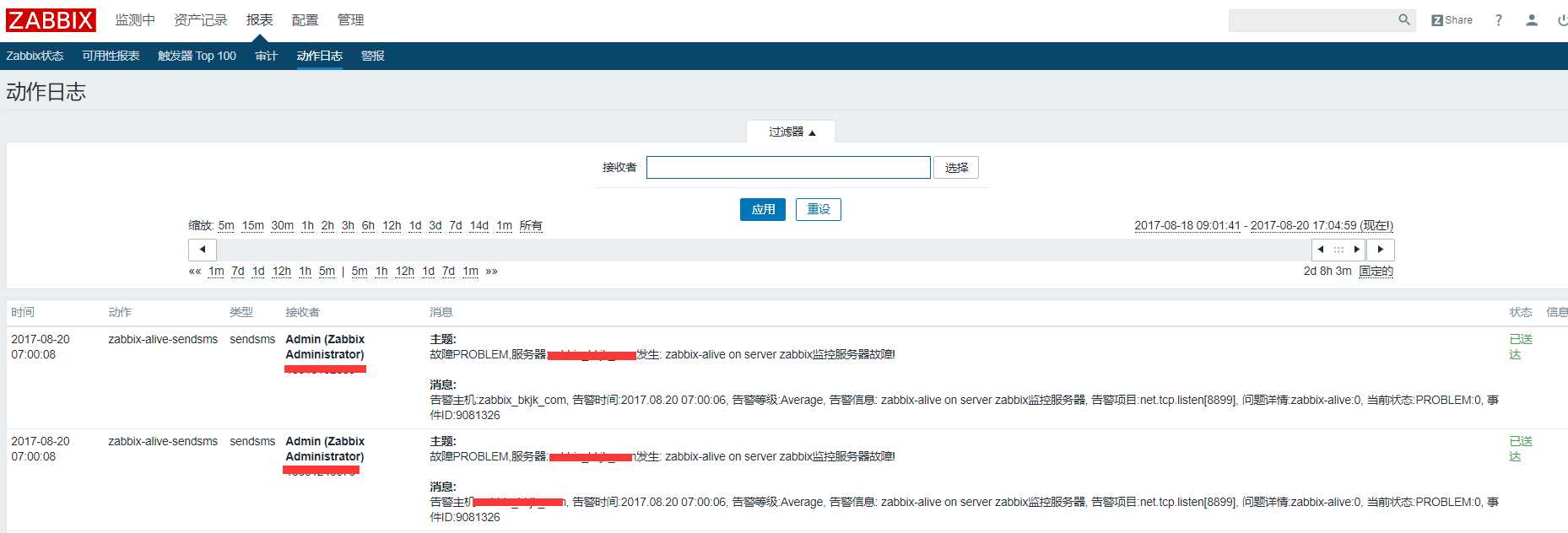Image resolution: width=1568 pixels, height=533 pixels.
Task: Click the 选择 button
Action: 956,168
